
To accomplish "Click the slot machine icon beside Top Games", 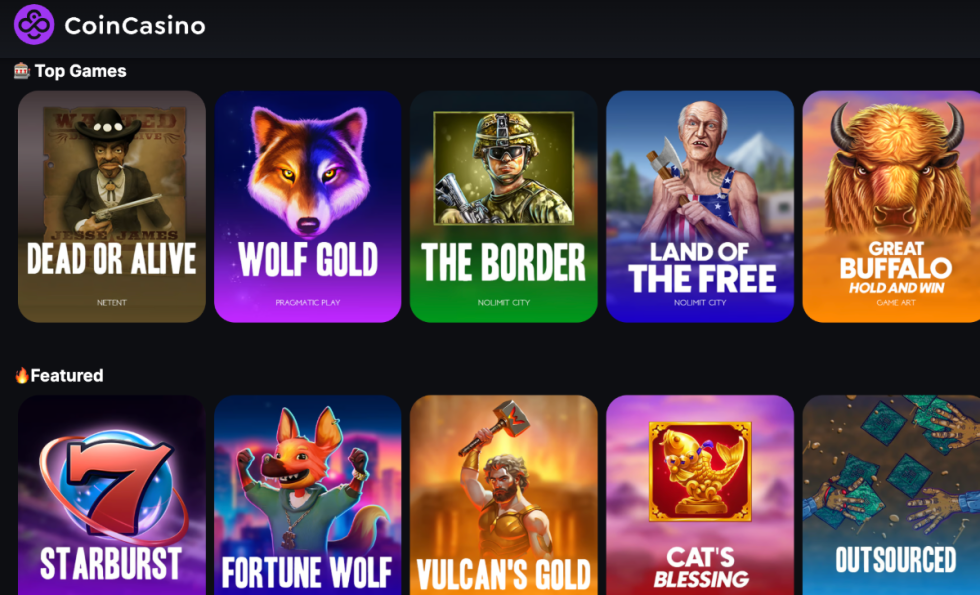I will pyautogui.click(x=22, y=71).
